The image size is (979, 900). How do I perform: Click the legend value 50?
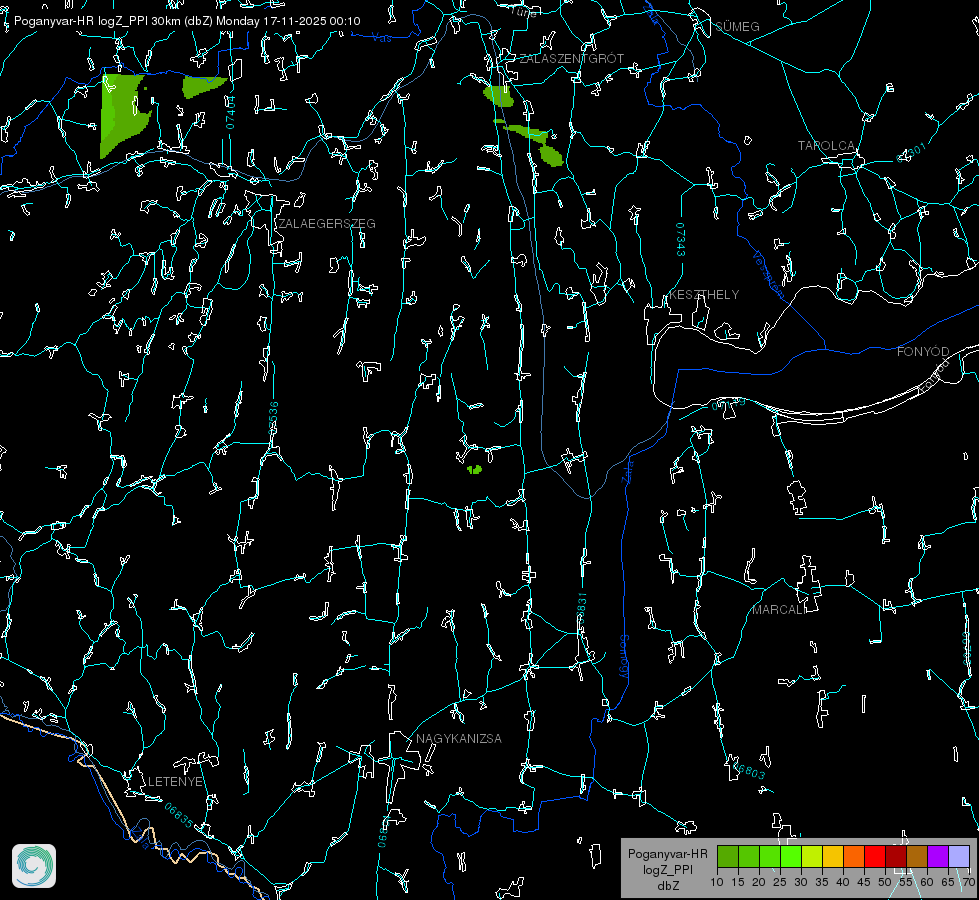(x=884, y=882)
